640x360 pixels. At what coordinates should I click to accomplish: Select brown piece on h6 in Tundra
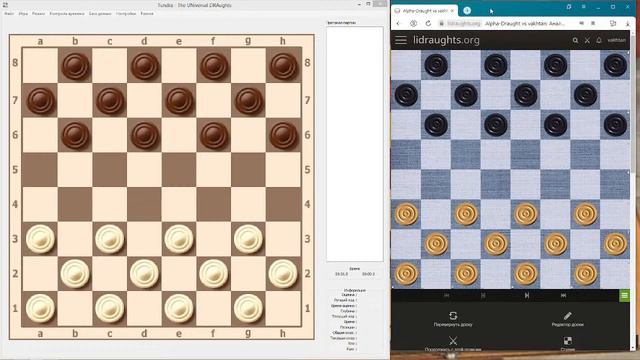283,135
